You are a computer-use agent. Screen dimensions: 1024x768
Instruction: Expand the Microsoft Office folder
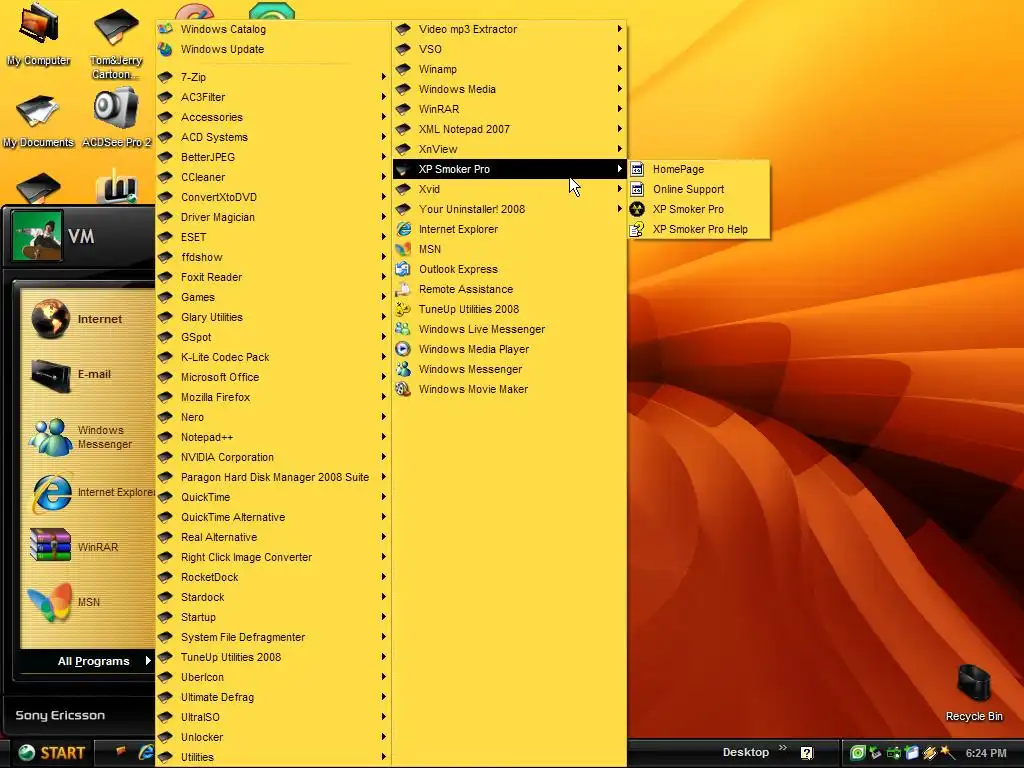(x=273, y=377)
